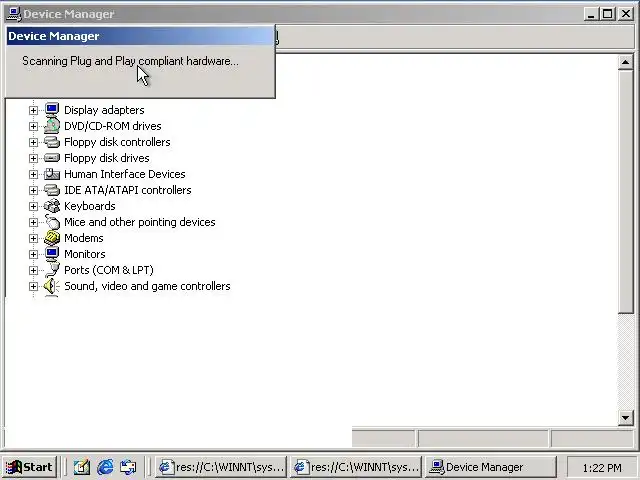The height and width of the screenshot is (480, 640).
Task: Click the Floppy disk drives icon
Action: [52, 158]
